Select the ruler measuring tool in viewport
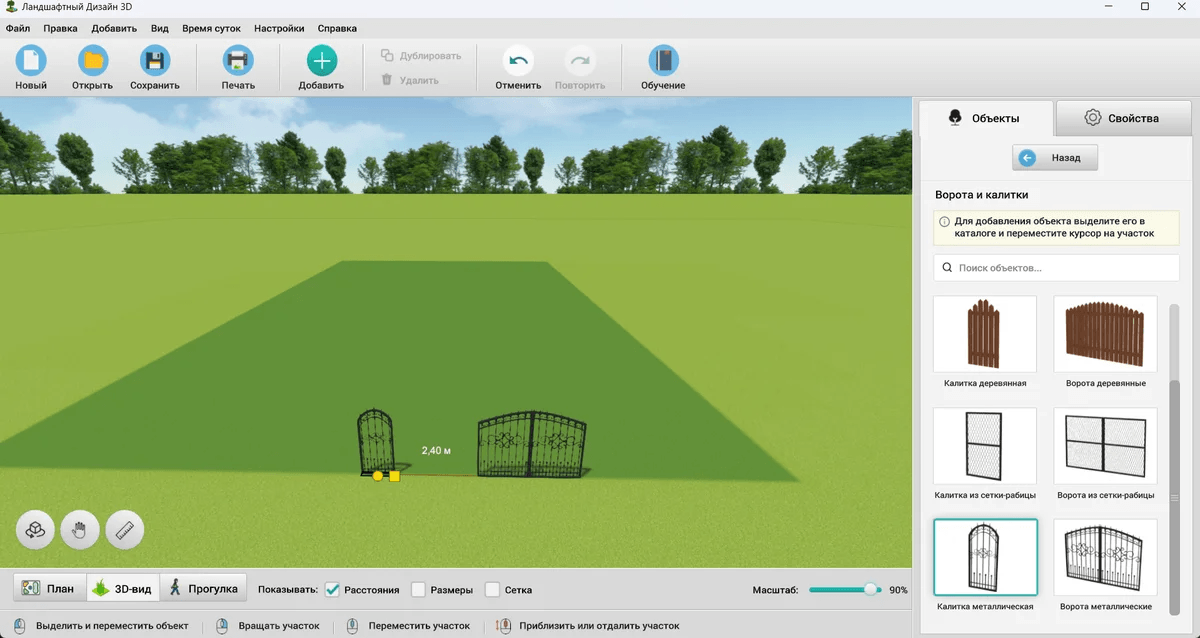The height and width of the screenshot is (638, 1200). pyautogui.click(x=125, y=530)
